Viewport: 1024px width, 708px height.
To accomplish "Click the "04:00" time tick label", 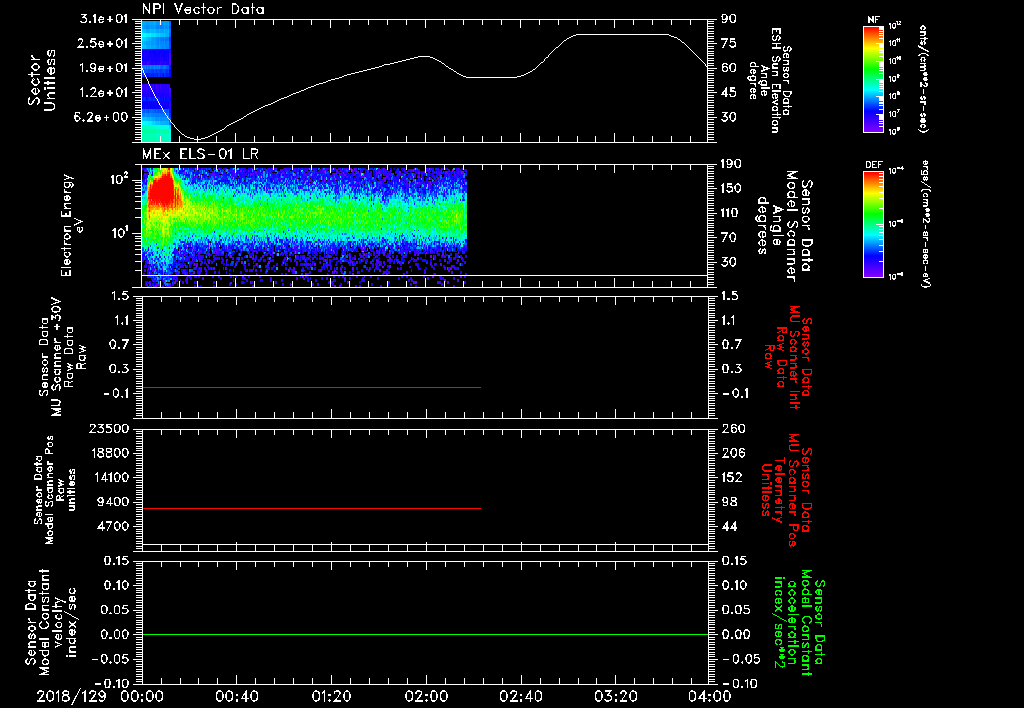I will pyautogui.click(x=710, y=696).
